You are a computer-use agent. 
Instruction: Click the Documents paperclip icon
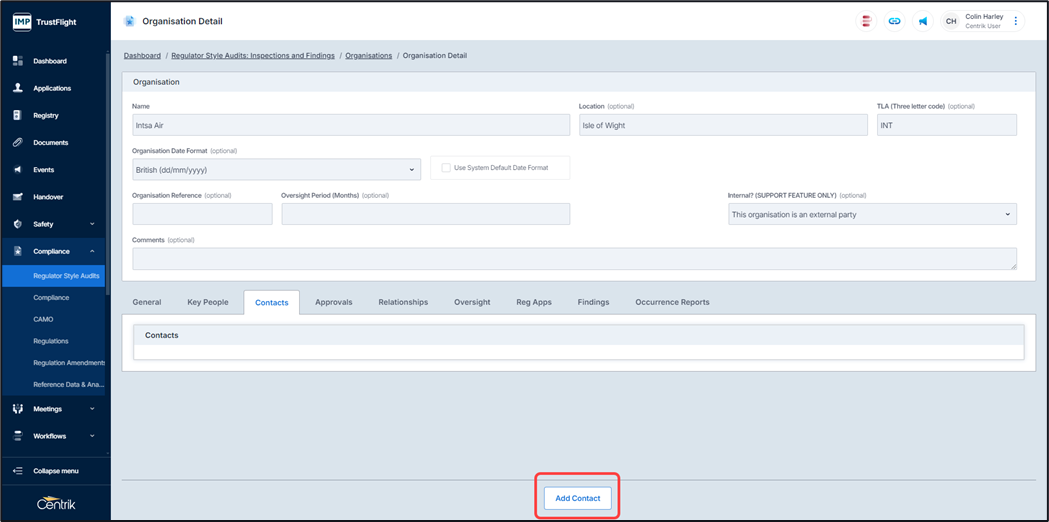coord(17,143)
